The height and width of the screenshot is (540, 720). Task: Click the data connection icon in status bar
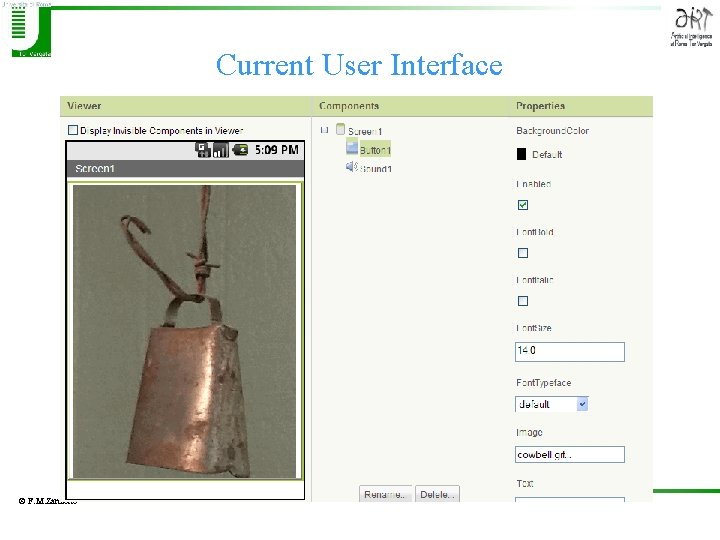(203, 150)
